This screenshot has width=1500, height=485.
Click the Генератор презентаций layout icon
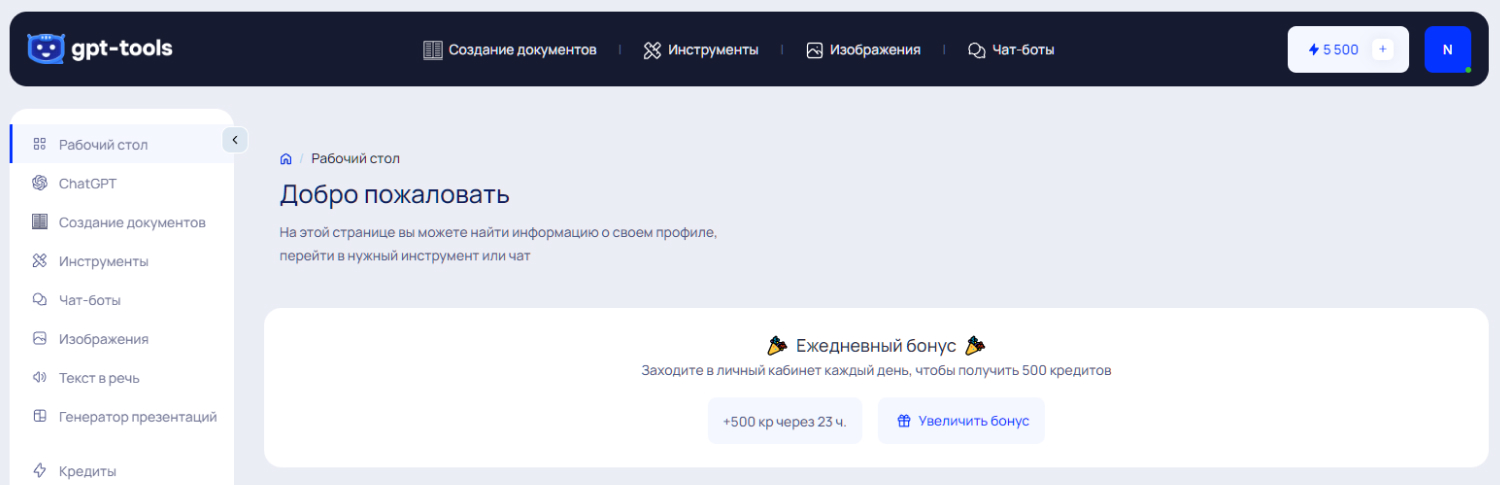pyautogui.click(x=40, y=417)
